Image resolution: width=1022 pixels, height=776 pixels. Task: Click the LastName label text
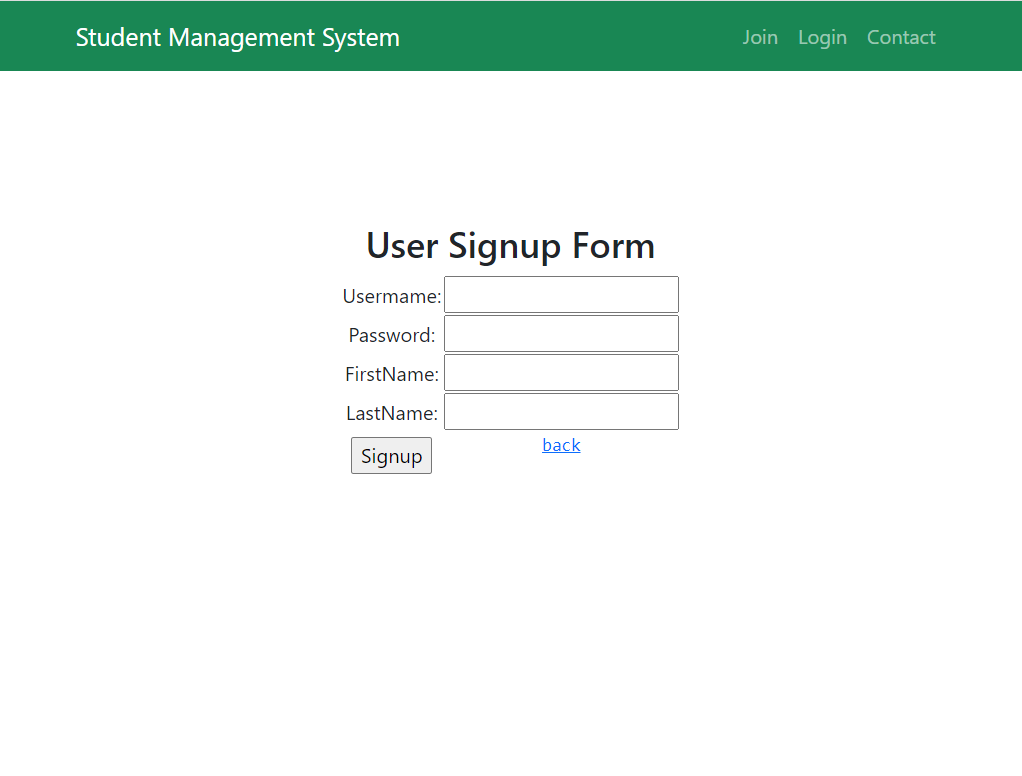391,413
